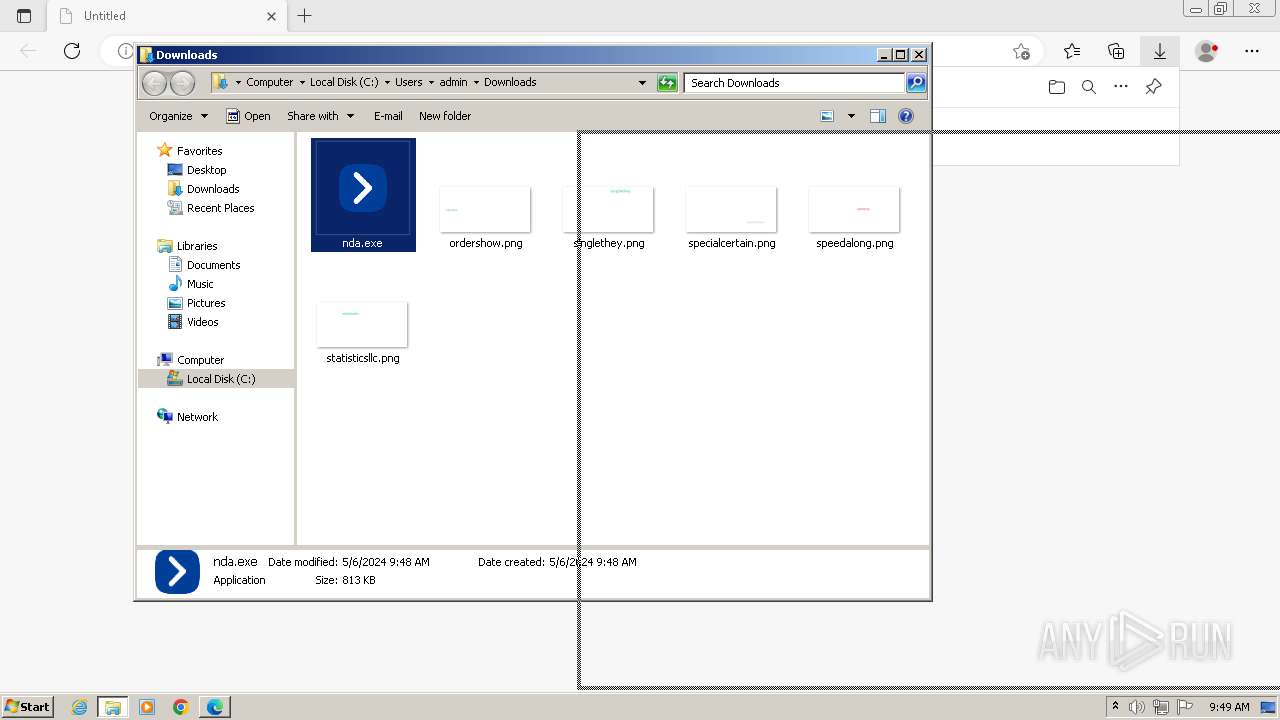Open Pictures library
1280x720 pixels.
click(206, 303)
